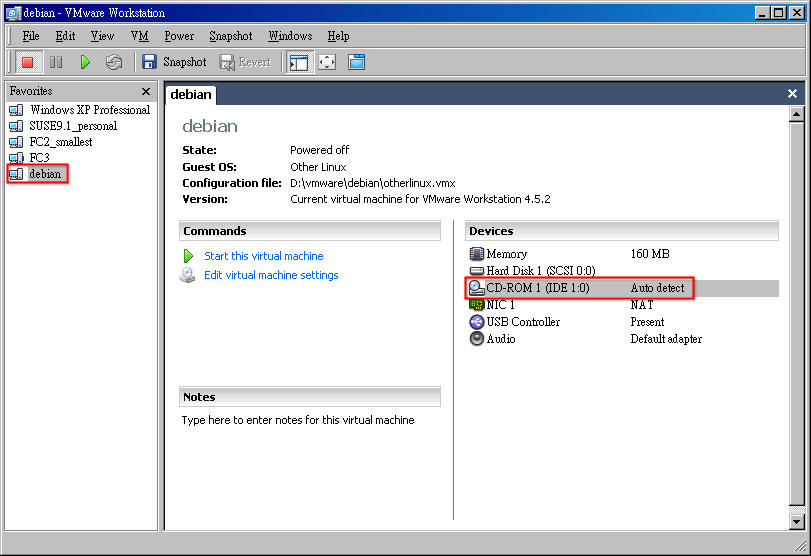Click the debian tab
Viewport: 811px width, 556px height.
[x=191, y=94]
